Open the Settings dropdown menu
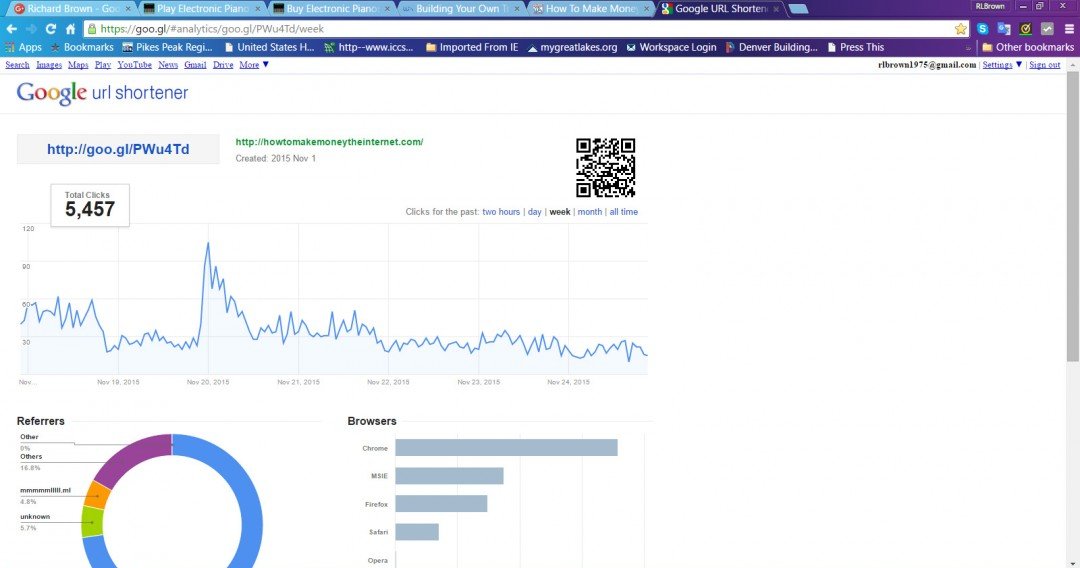This screenshot has height=568, width=1080. [x=1002, y=65]
